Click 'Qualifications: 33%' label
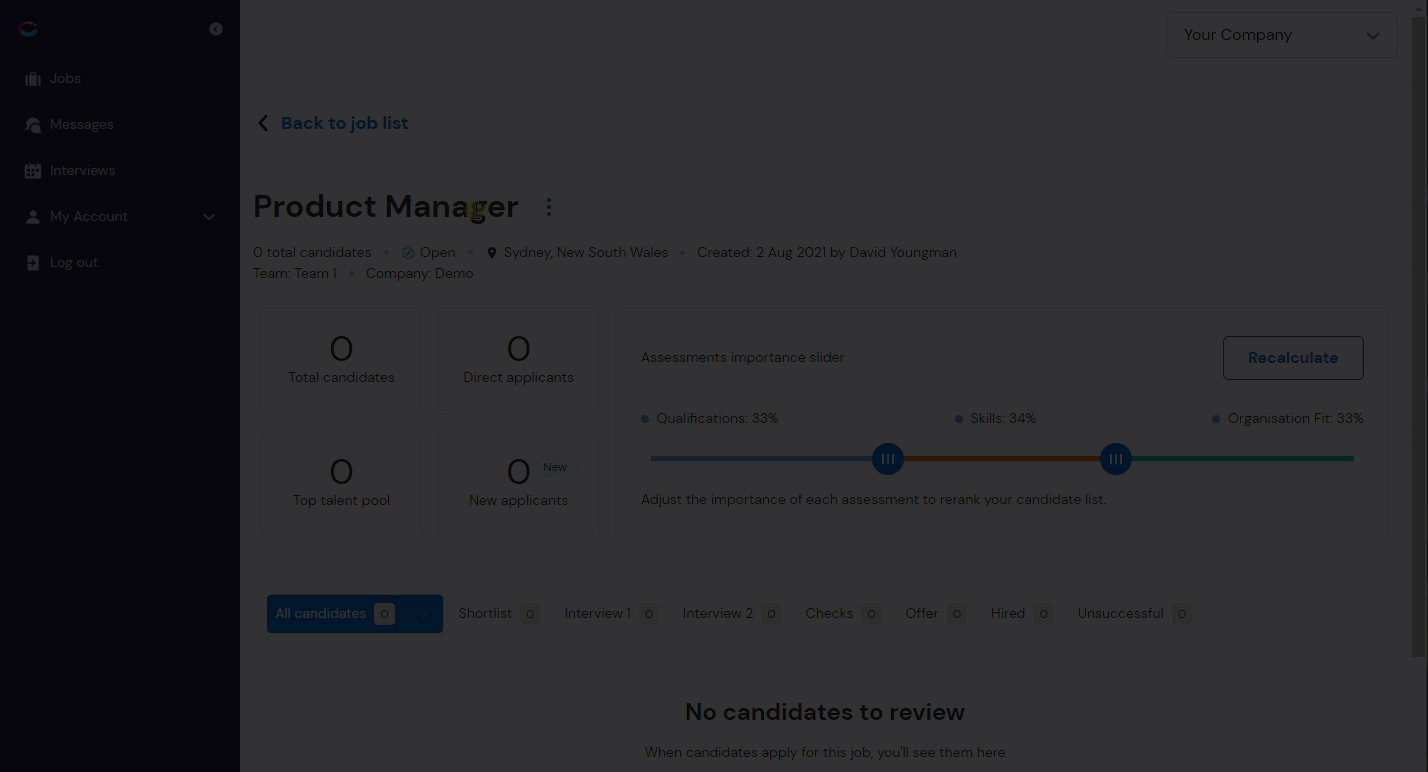The height and width of the screenshot is (772, 1428). pyautogui.click(x=717, y=418)
